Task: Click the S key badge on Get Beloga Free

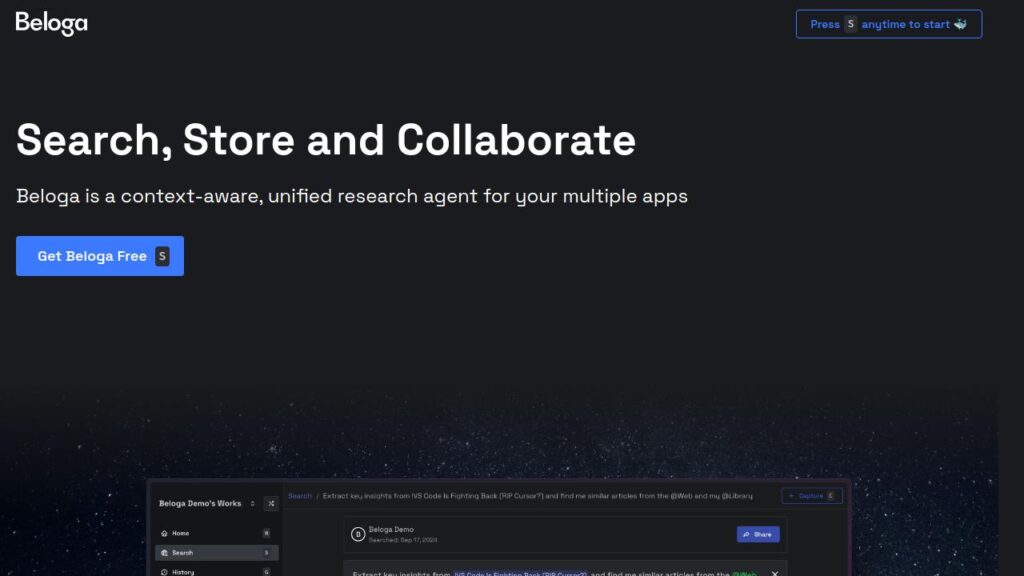Action: click(162, 256)
